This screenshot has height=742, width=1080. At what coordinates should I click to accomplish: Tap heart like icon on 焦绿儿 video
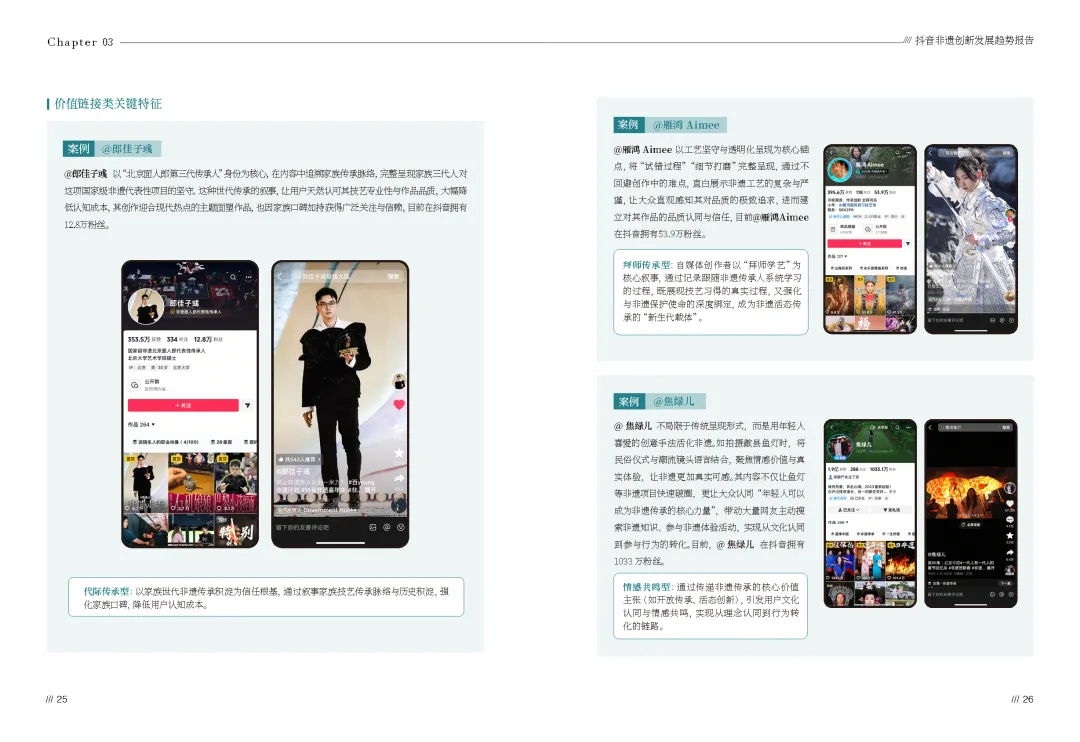[1010, 504]
